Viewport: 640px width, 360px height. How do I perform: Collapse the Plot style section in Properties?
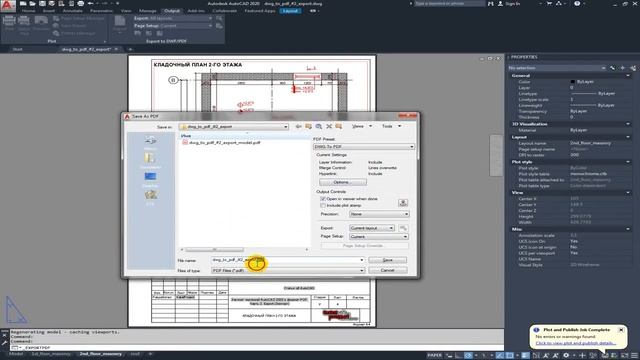[628, 162]
